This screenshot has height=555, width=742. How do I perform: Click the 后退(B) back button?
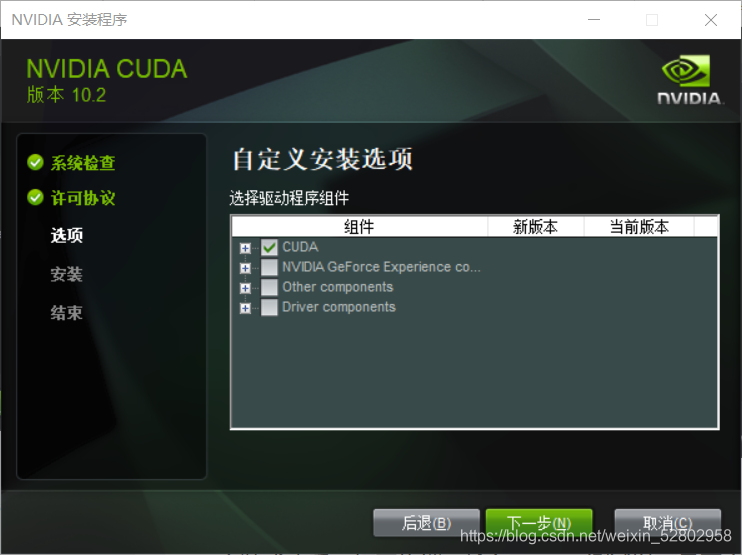426,523
